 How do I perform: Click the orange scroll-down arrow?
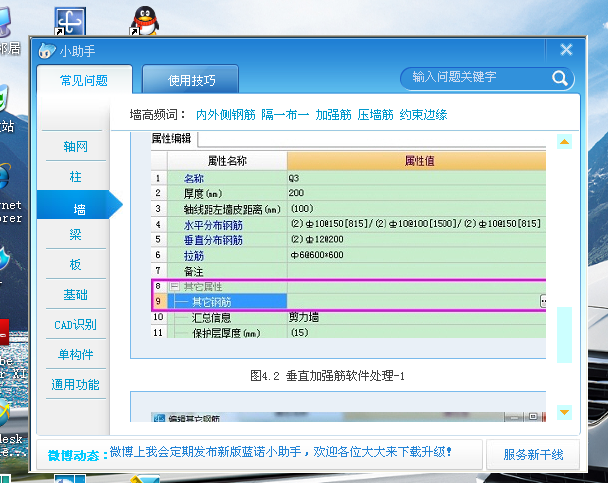[564, 412]
